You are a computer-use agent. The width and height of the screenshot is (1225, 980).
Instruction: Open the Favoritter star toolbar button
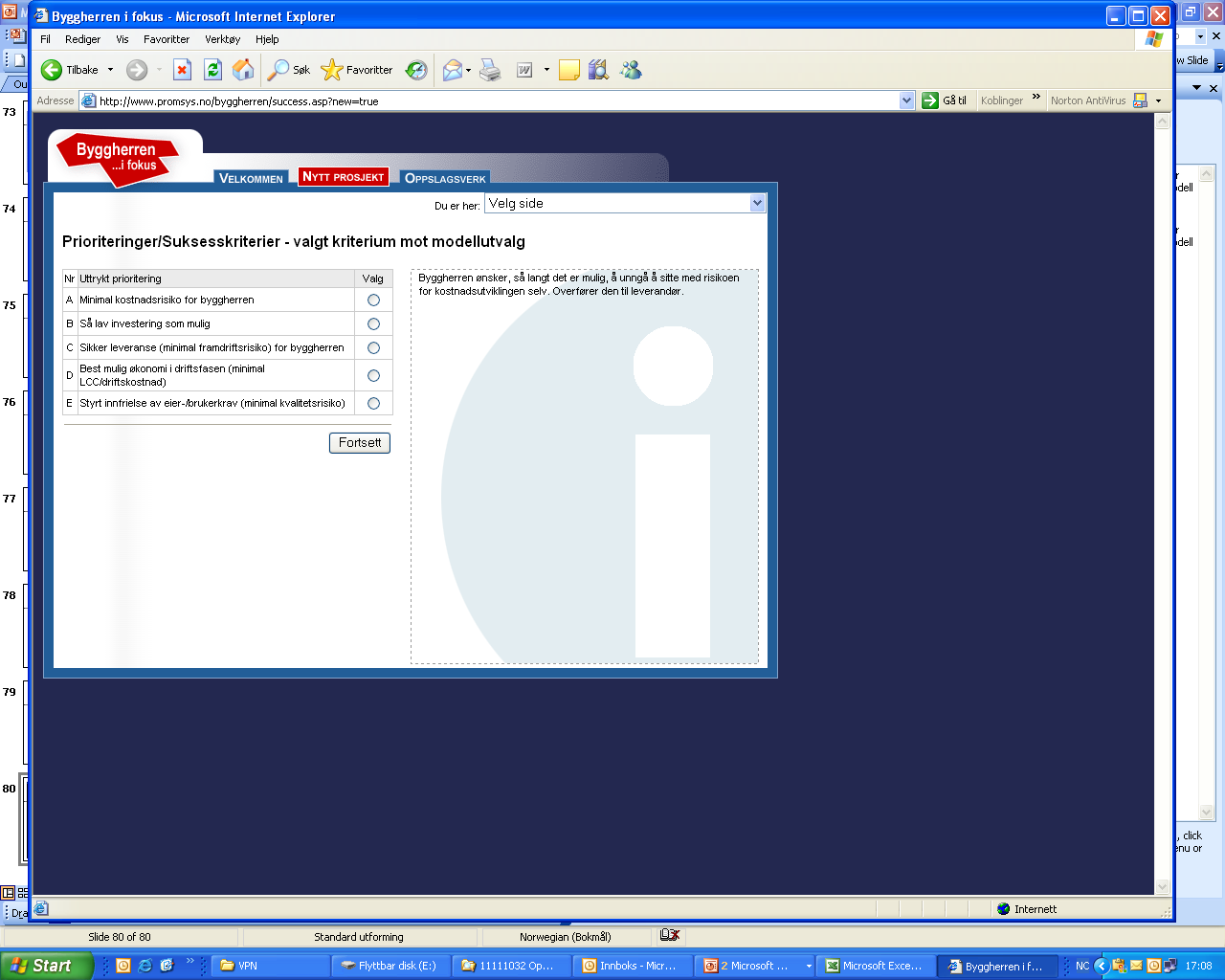357,70
